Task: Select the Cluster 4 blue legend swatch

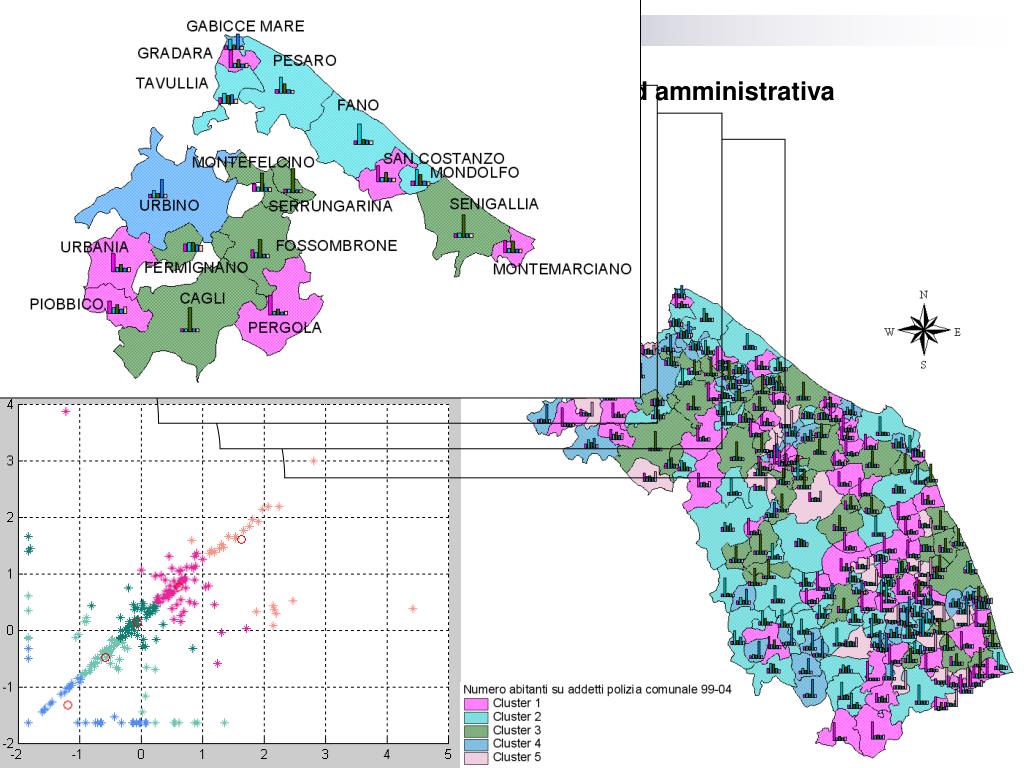Action: coord(475,744)
